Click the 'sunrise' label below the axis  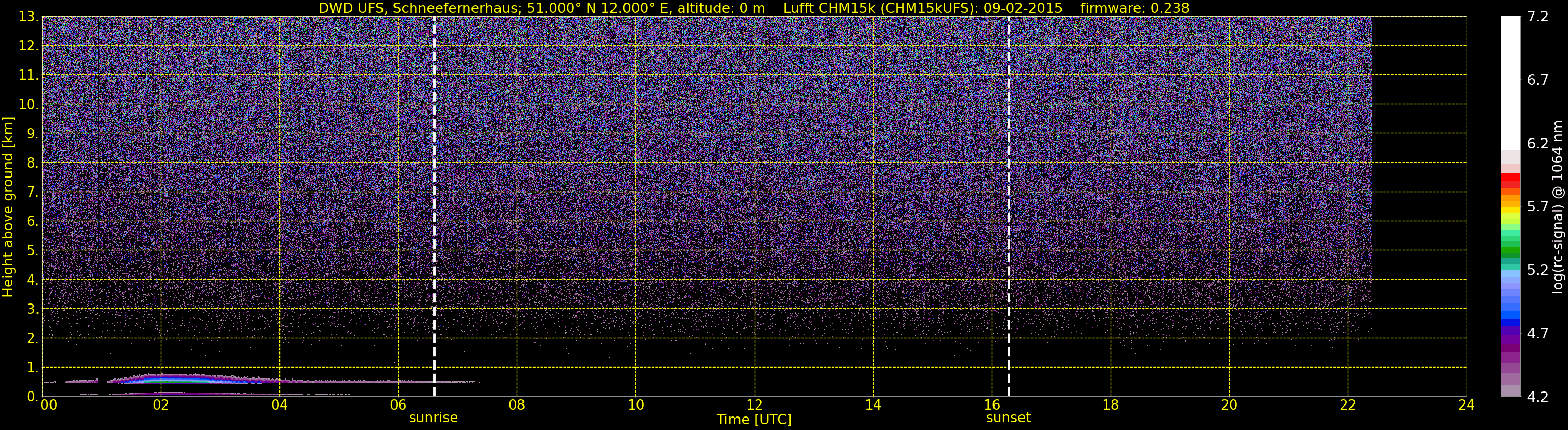434,418
